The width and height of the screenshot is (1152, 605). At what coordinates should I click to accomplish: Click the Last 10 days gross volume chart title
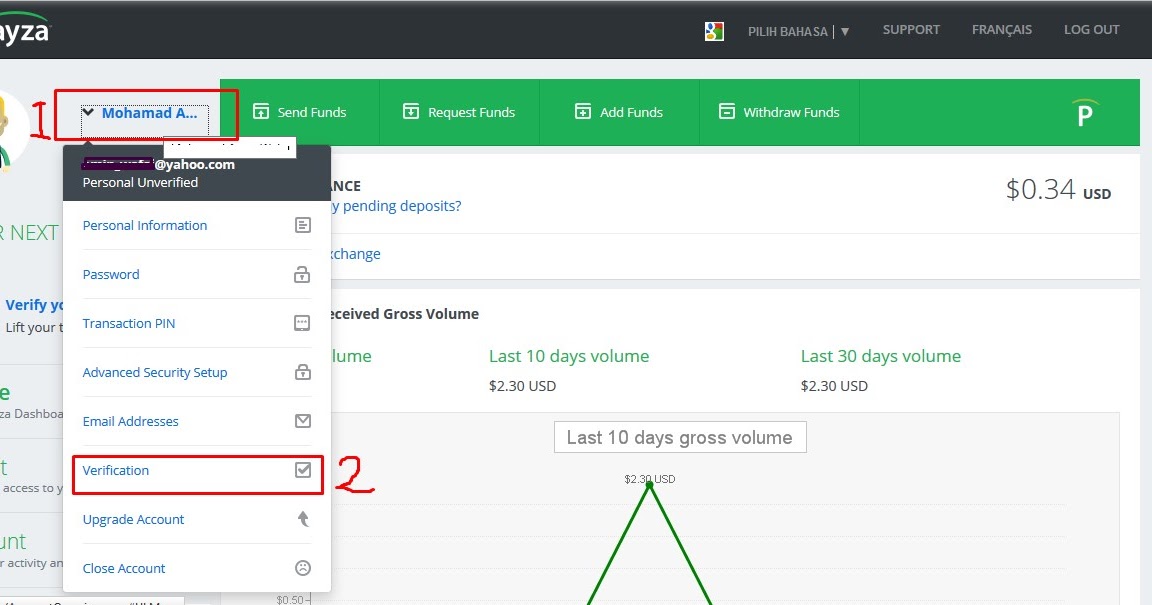pyautogui.click(x=680, y=437)
